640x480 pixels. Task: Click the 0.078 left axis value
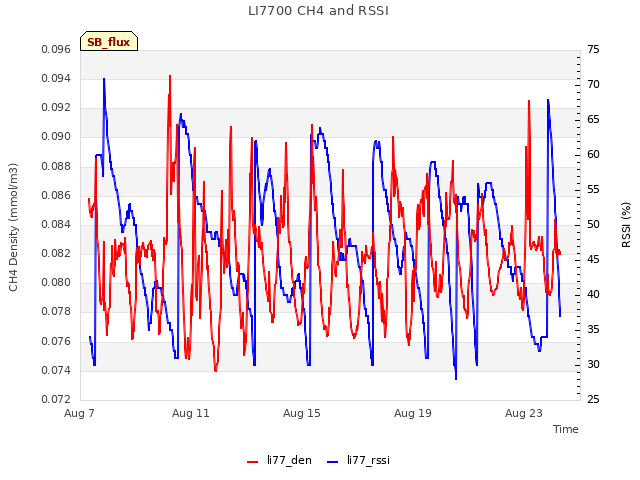click(56, 311)
